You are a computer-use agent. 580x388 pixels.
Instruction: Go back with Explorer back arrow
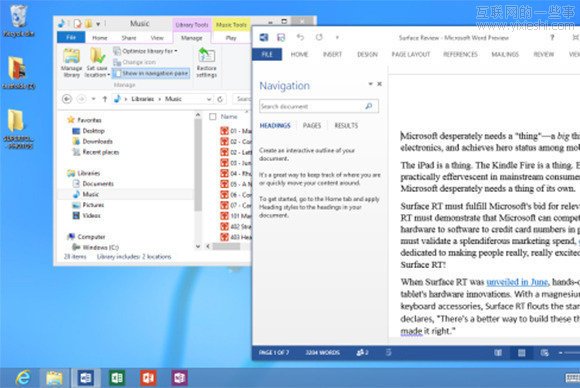67,99
